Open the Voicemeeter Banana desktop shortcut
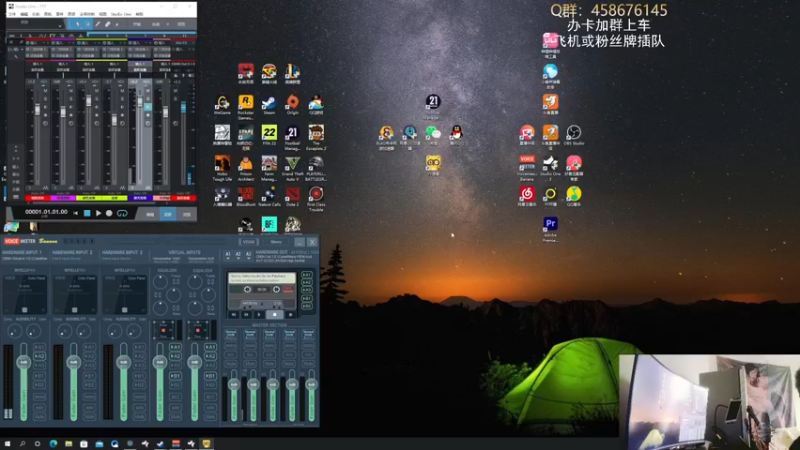Viewport: 800px width, 450px height. point(527,169)
